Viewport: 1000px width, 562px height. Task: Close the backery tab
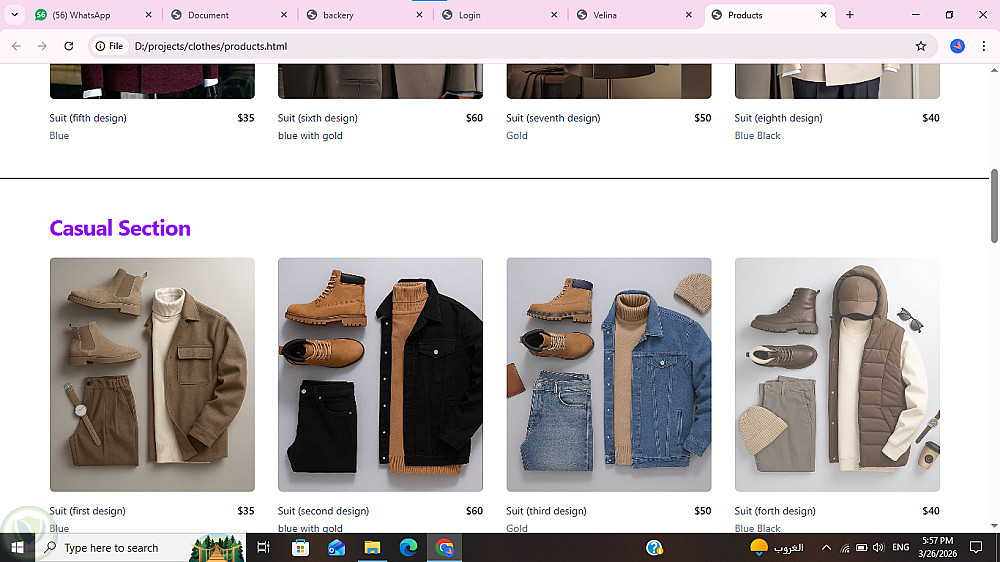[419, 15]
